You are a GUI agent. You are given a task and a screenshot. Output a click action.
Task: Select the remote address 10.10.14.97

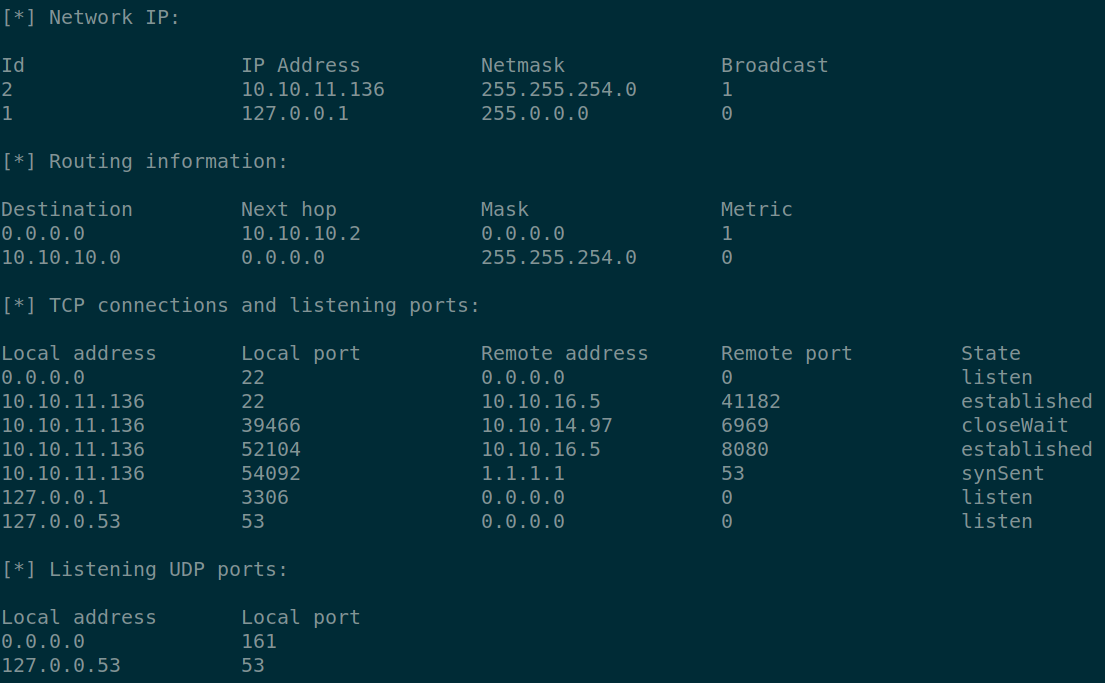coord(546,425)
